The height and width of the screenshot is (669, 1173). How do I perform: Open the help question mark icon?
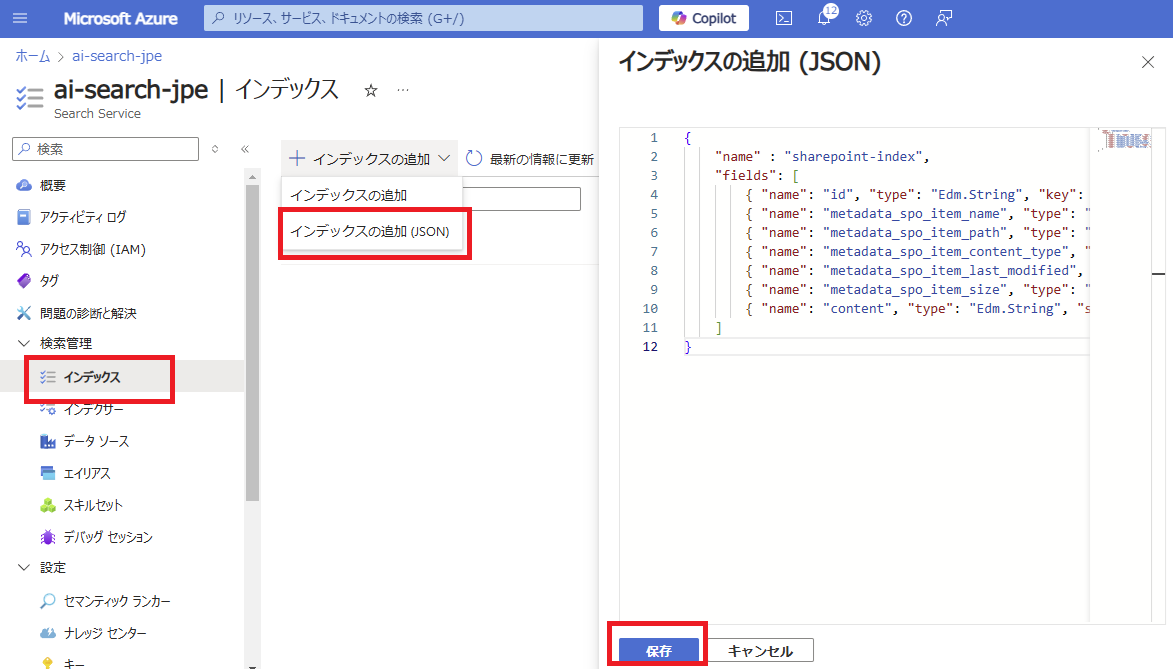pos(904,18)
